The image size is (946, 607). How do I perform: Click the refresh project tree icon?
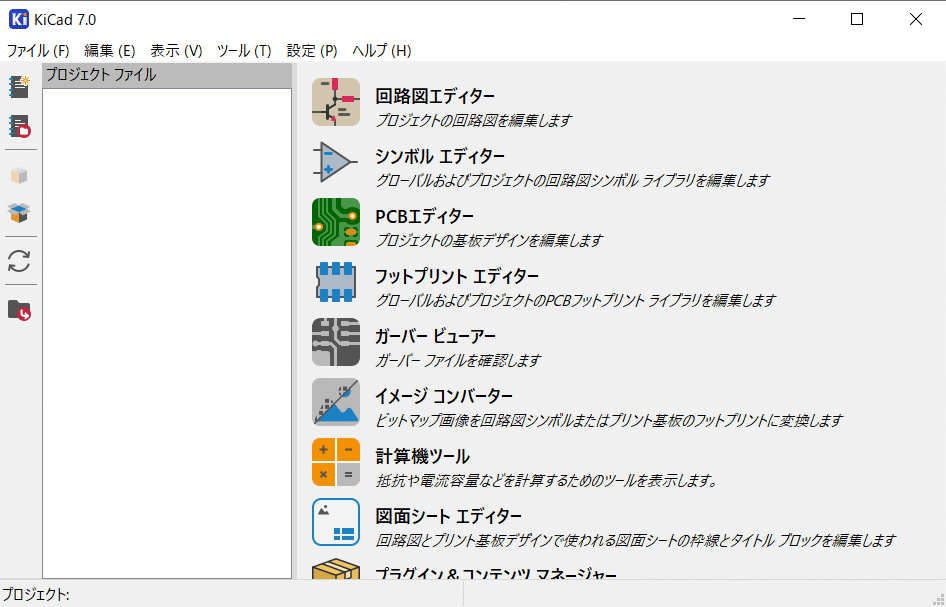(19, 261)
